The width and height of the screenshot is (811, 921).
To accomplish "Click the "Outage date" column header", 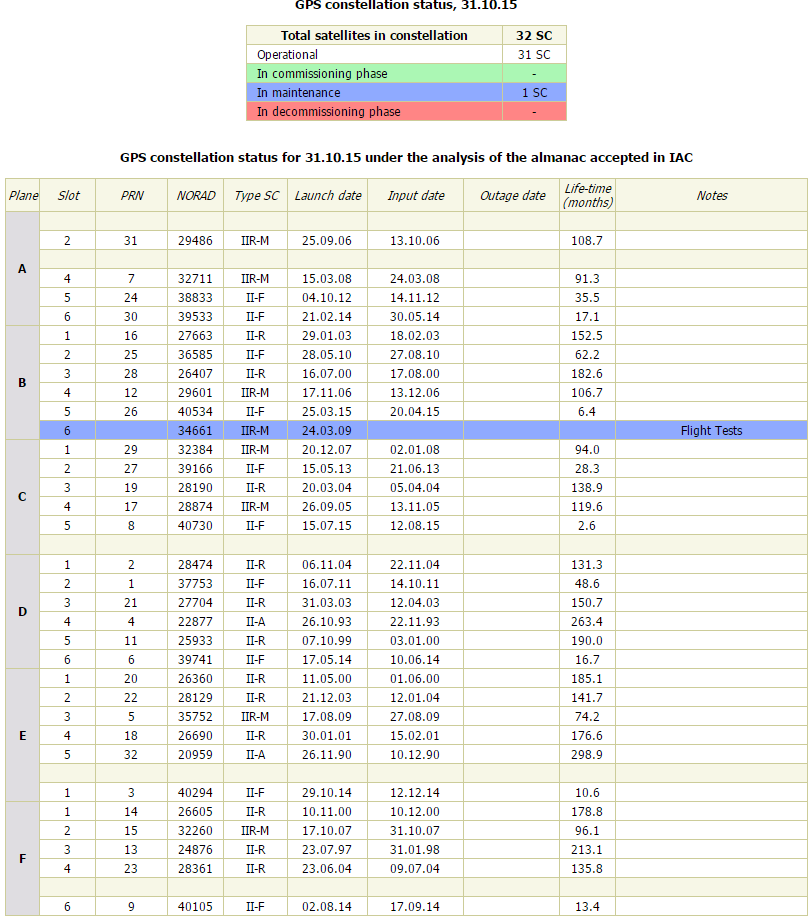I will (512, 195).
